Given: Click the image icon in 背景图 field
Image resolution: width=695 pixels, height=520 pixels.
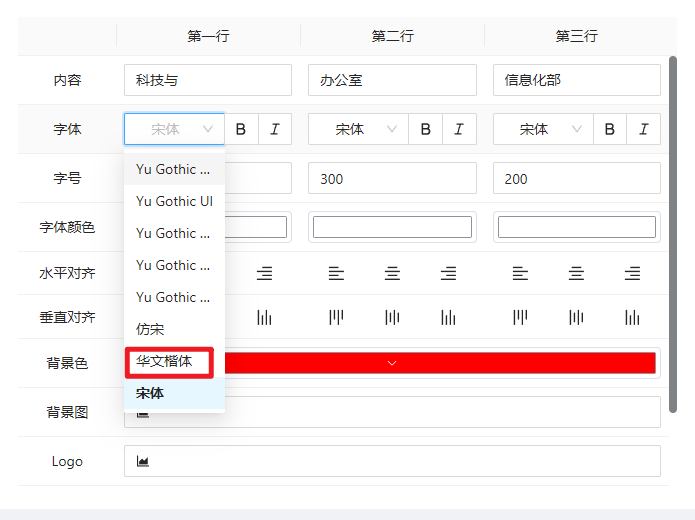Looking at the screenshot, I should coord(143,412).
